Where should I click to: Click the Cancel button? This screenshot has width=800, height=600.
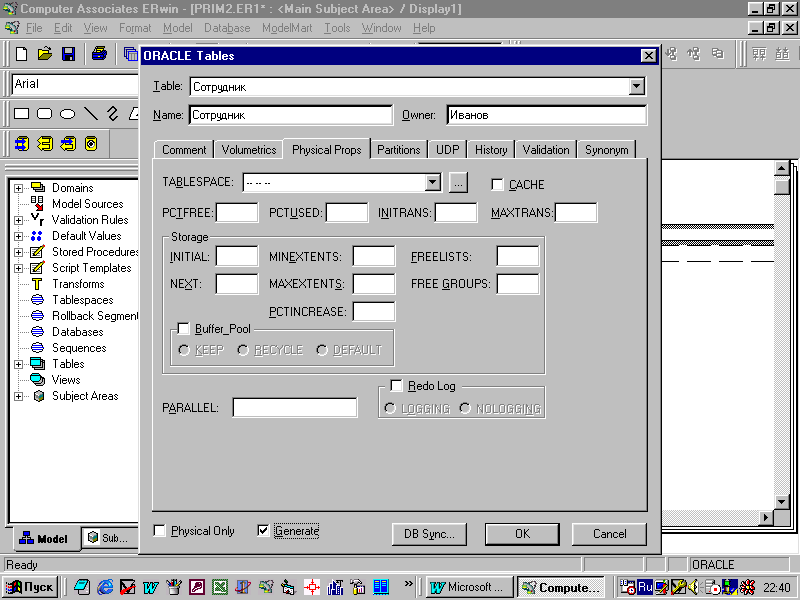click(x=609, y=534)
